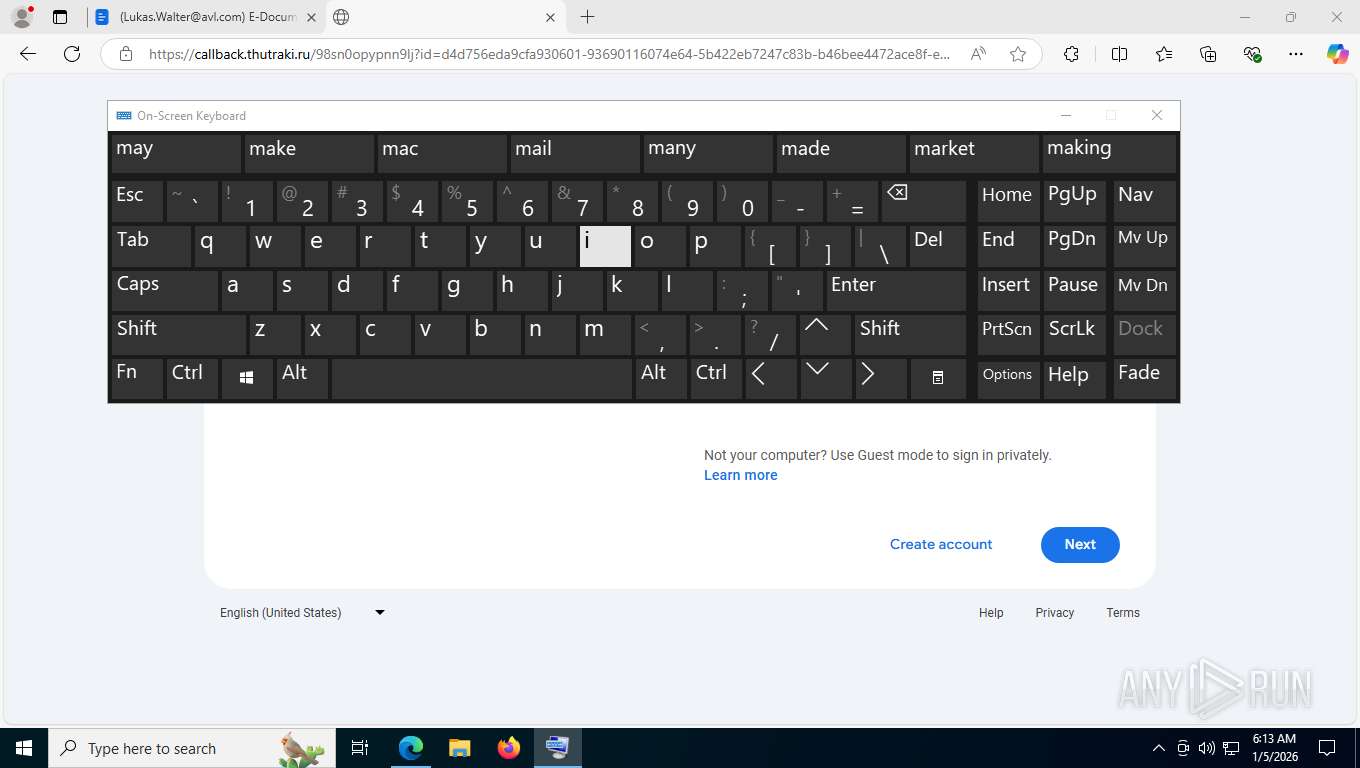Open the Privacy link
The width and height of the screenshot is (1360, 768).
(1054, 612)
